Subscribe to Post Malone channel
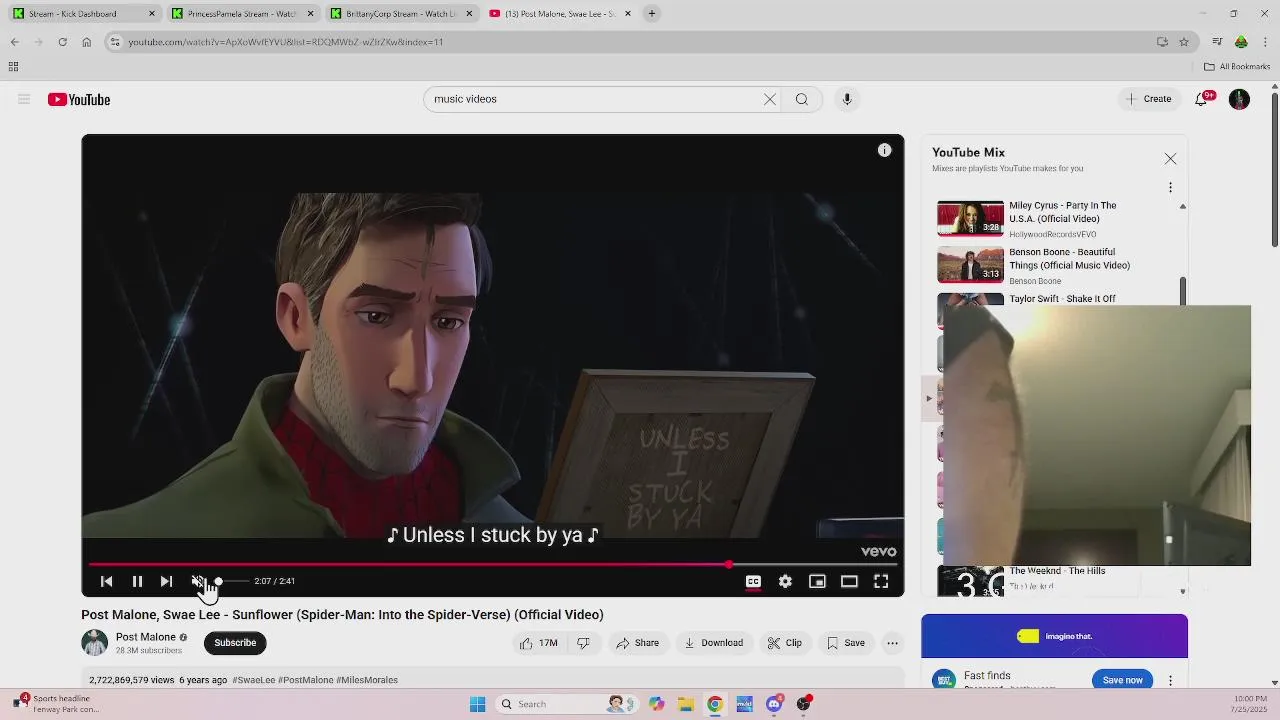 (235, 643)
